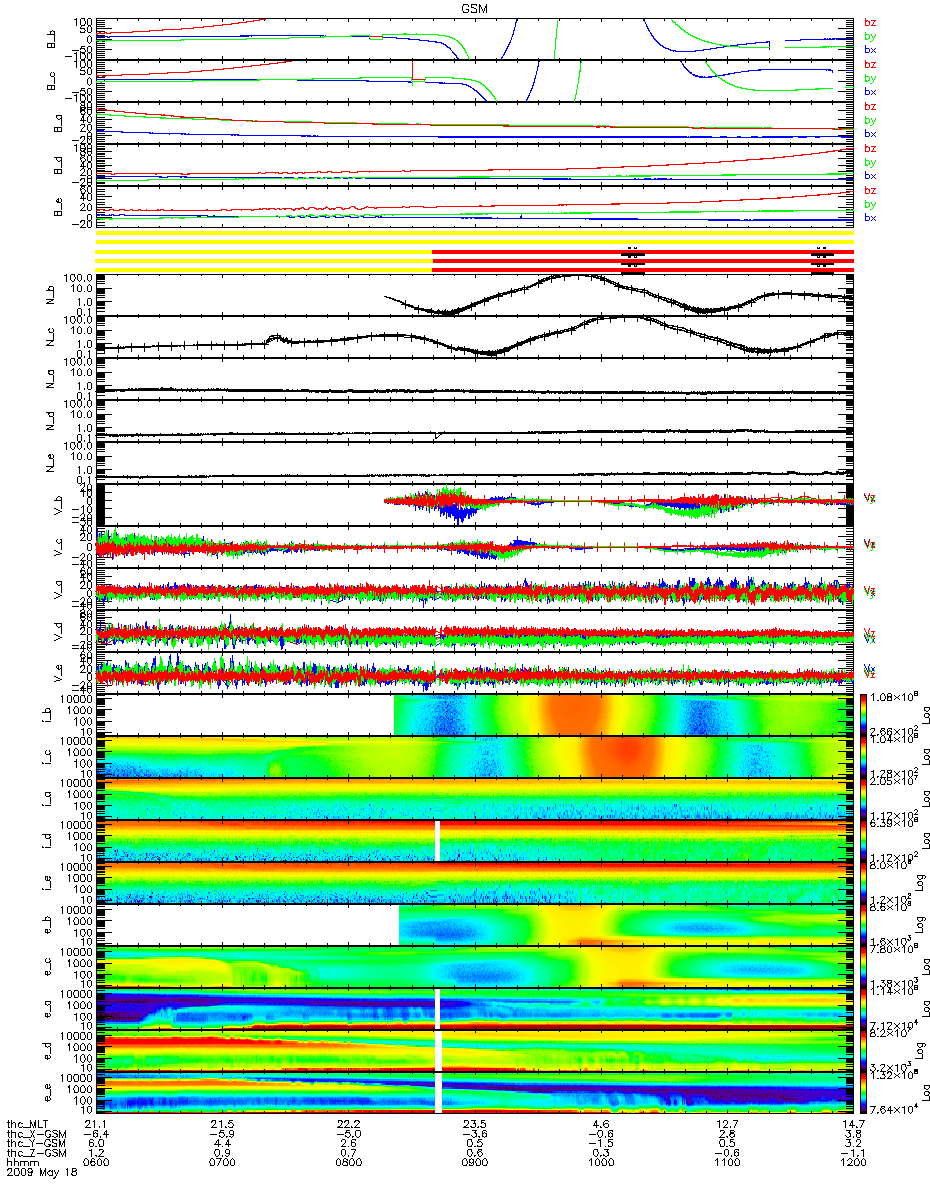
Task: Open the e_c electron spectrogram panel
Action: 474,966
